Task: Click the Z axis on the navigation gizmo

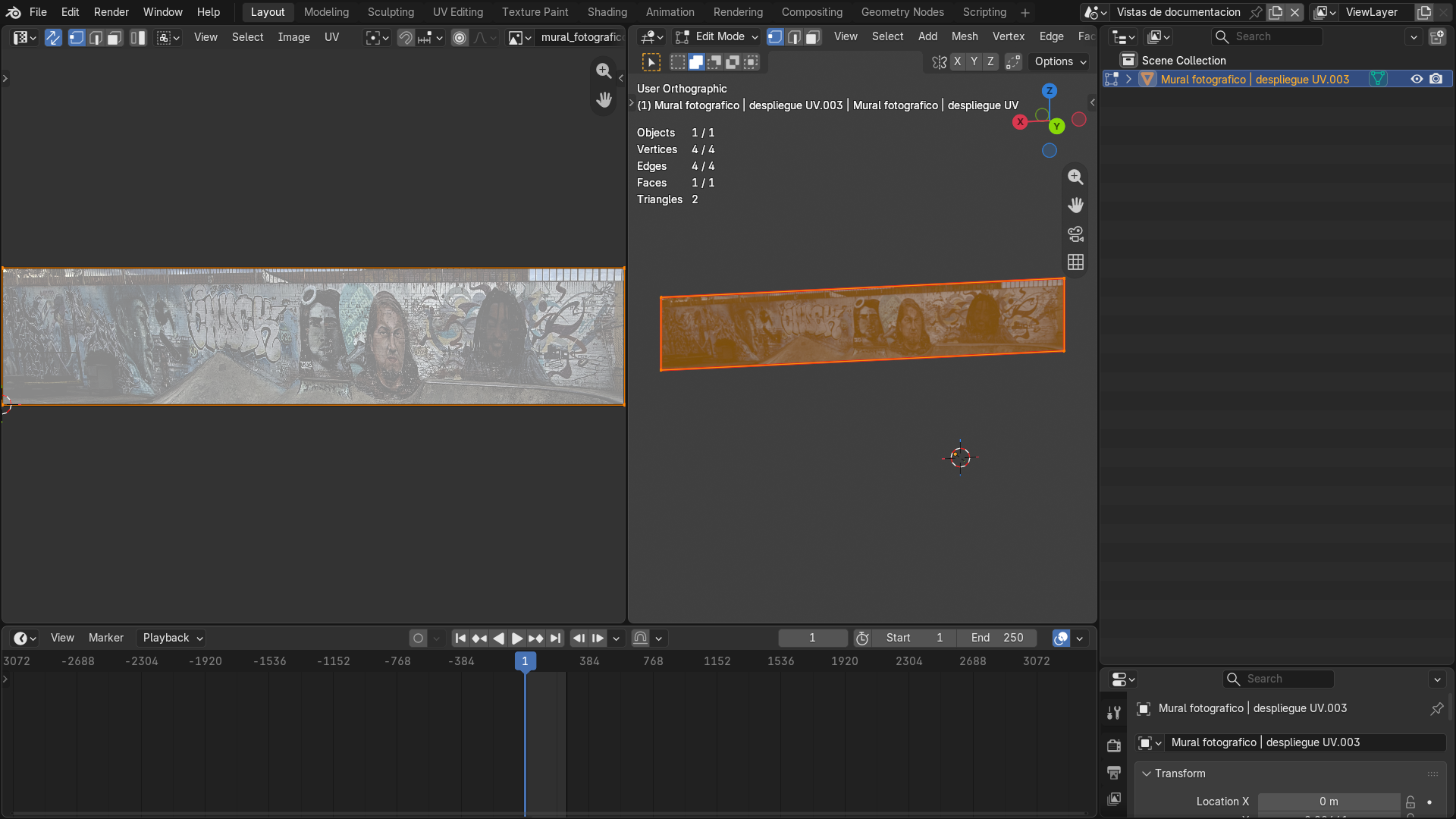Action: (1050, 90)
